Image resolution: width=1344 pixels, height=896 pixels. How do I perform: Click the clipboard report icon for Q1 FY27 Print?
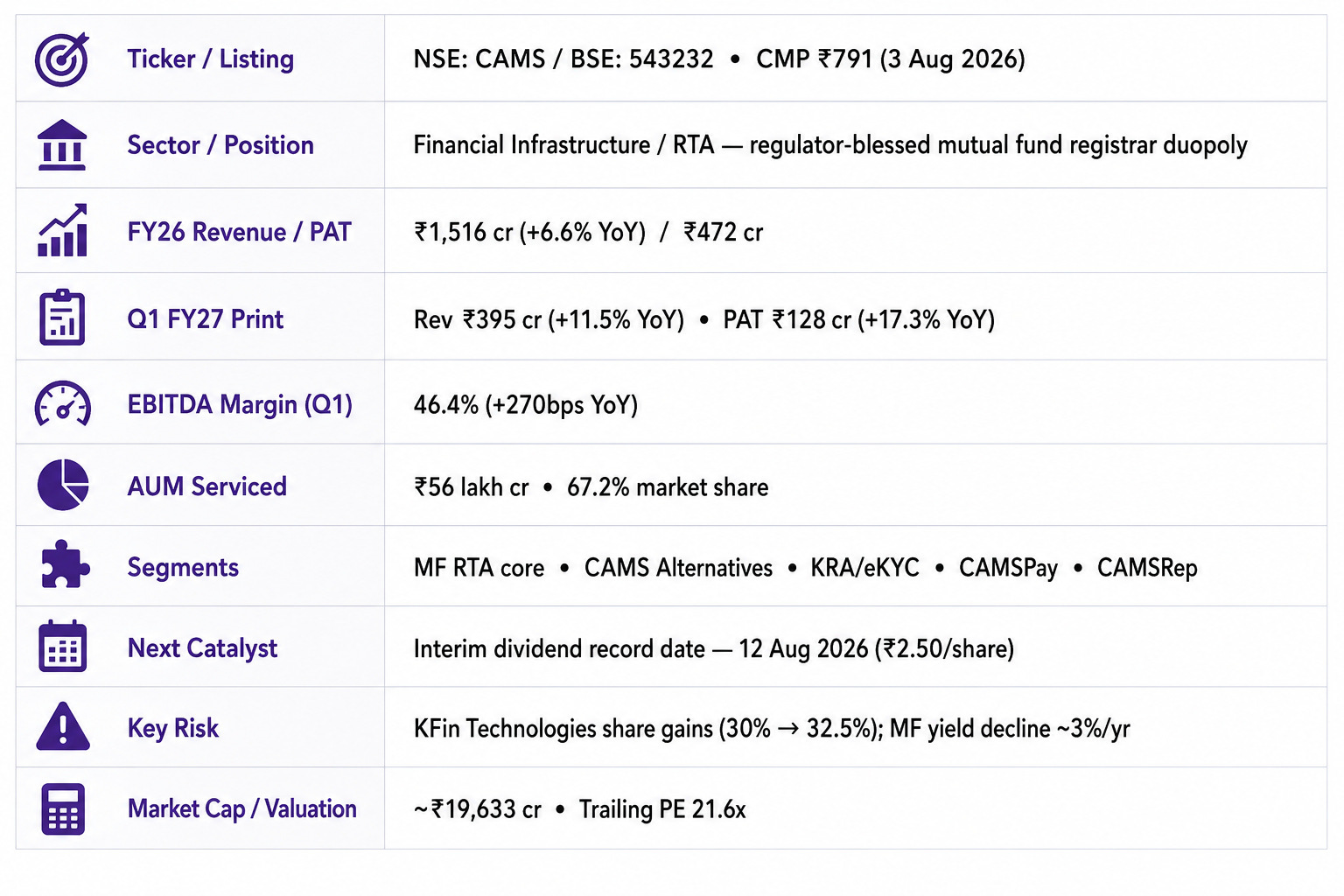[x=62, y=317]
